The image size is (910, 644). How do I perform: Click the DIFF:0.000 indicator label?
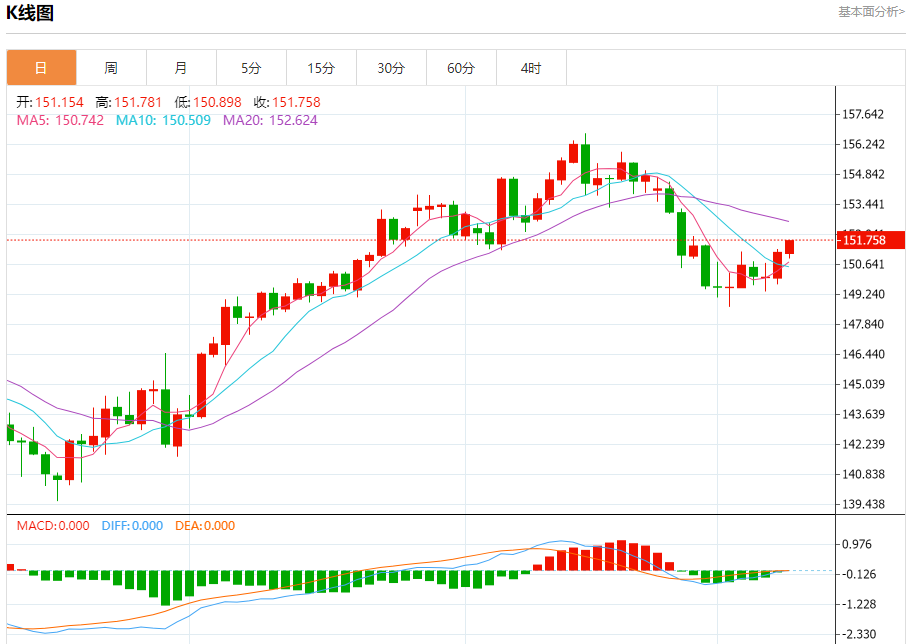(132, 526)
